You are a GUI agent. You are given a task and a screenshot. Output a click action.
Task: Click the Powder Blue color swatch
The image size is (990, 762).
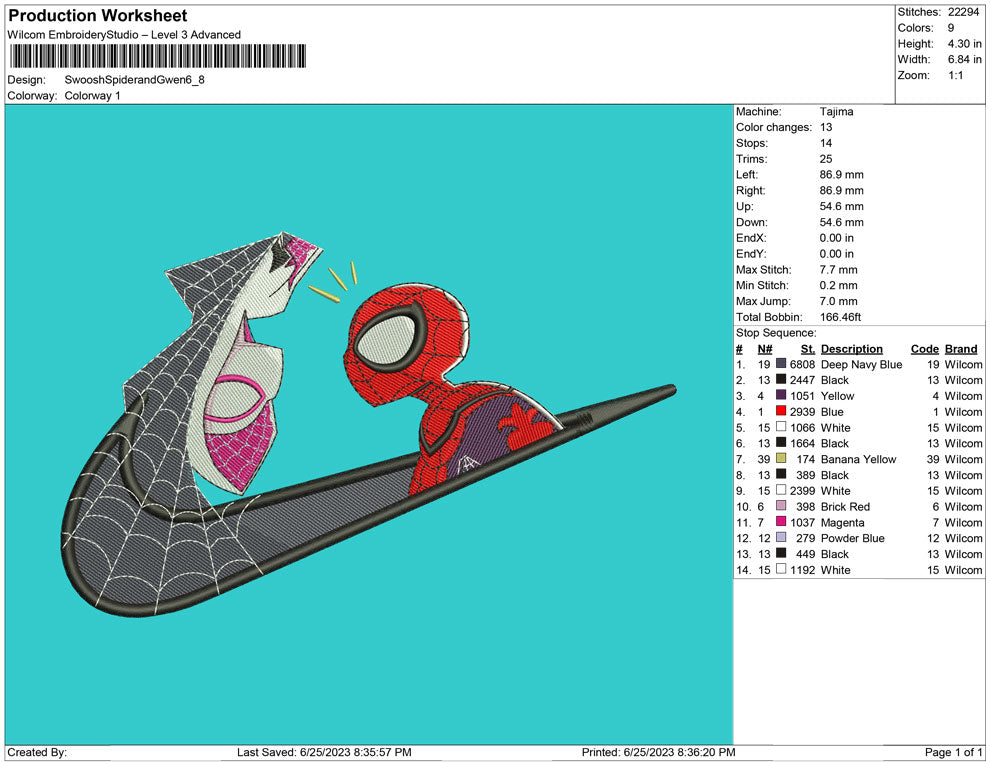click(x=781, y=538)
